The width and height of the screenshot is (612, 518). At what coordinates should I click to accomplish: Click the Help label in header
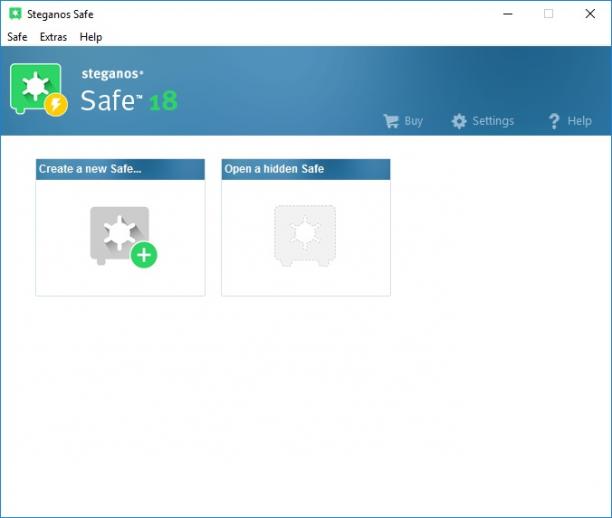pos(580,121)
